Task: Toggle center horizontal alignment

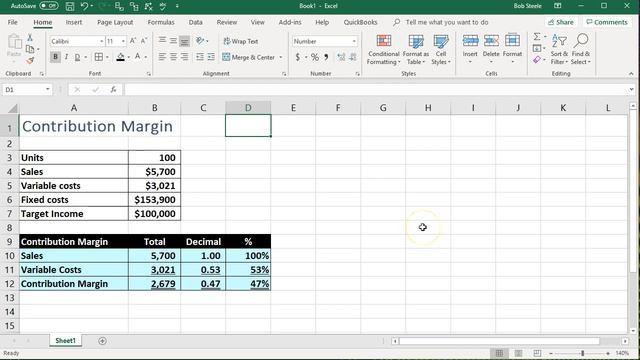Action: 173,57
